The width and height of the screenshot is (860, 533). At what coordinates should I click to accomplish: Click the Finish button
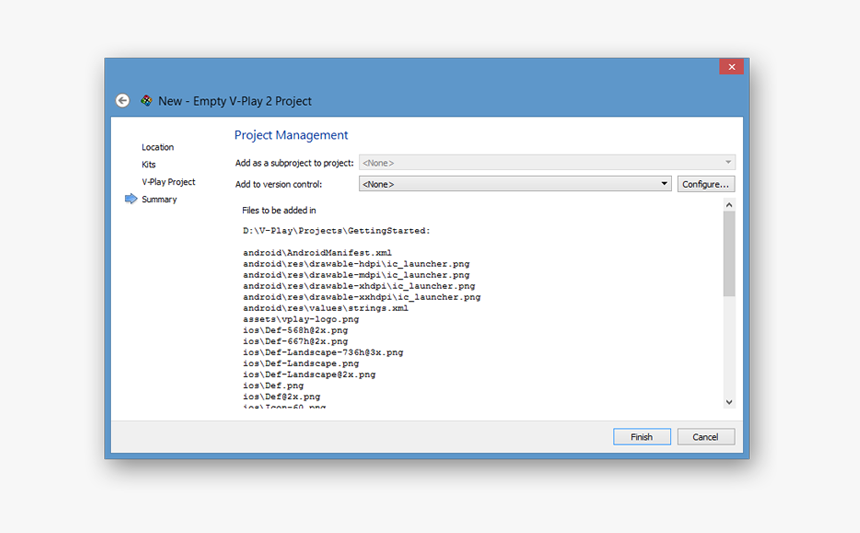[x=642, y=436]
